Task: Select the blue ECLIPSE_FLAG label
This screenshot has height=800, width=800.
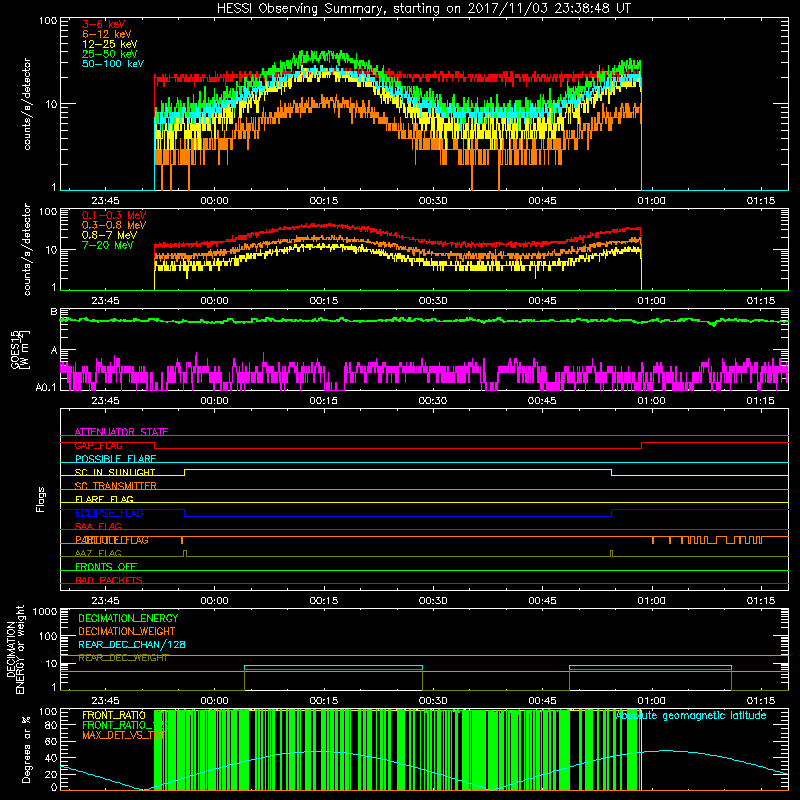Action: [109, 513]
